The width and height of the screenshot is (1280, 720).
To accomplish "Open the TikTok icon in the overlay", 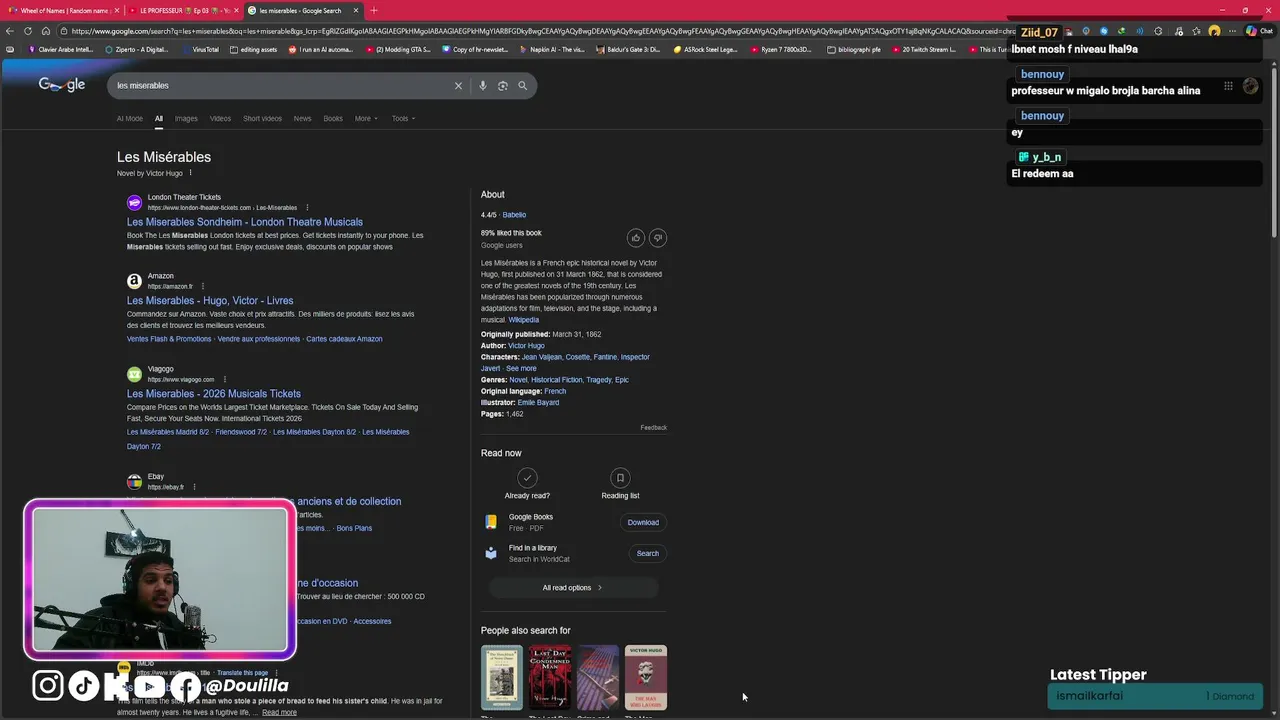I will [x=83, y=685].
